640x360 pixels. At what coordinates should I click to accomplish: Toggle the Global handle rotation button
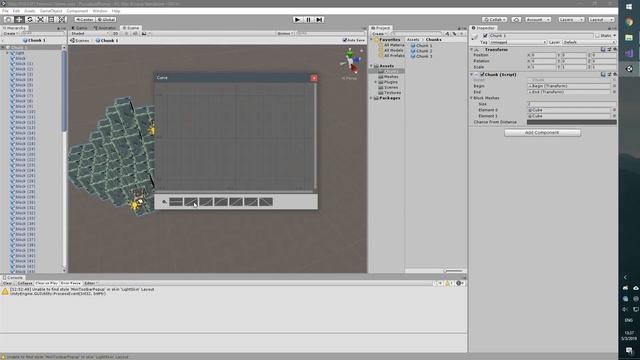click(x=106, y=20)
